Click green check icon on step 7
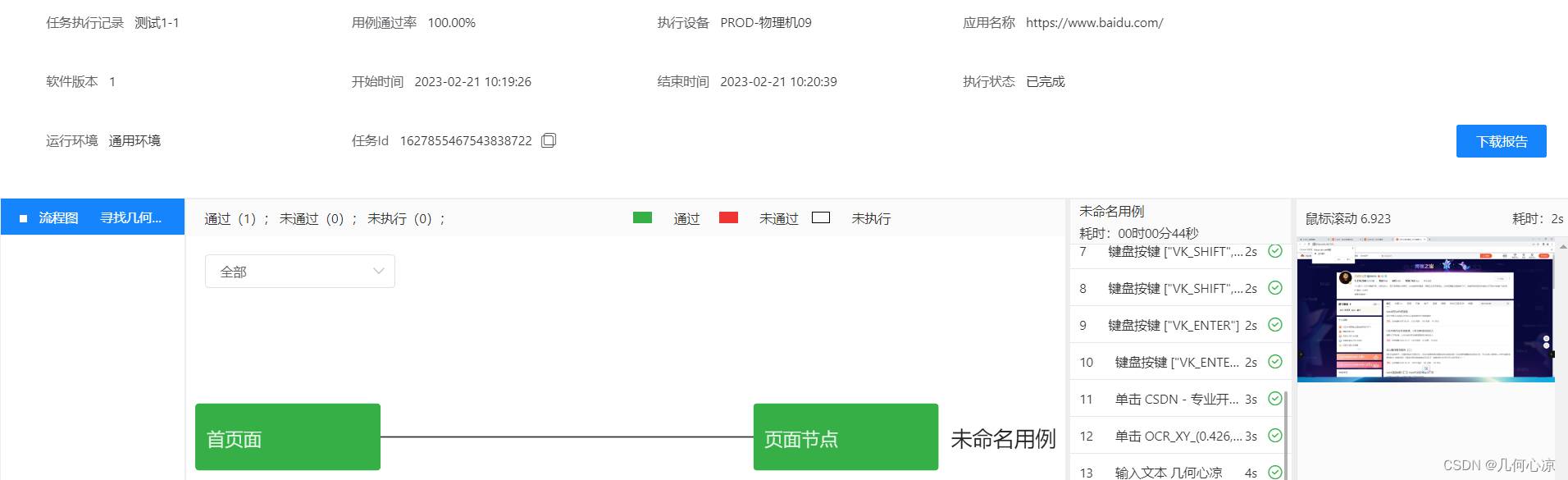This screenshot has height=480, width=1568. click(x=1274, y=251)
